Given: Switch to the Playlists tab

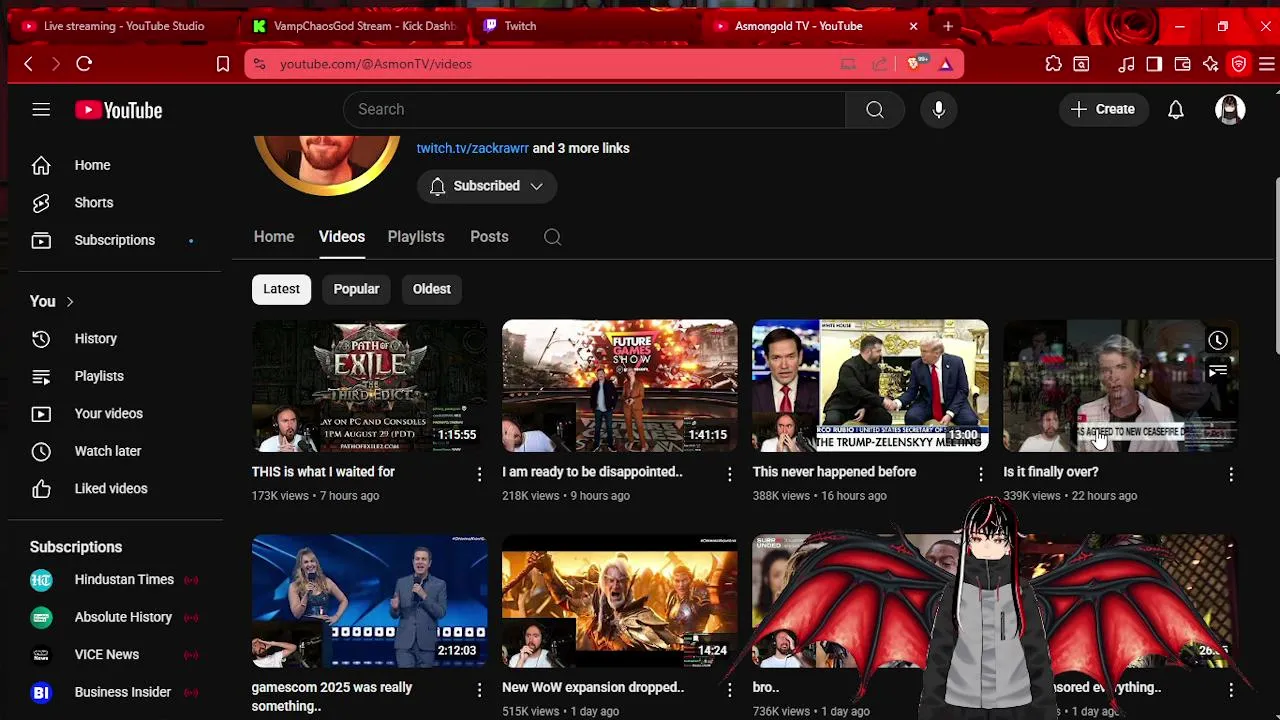Looking at the screenshot, I should 416,237.
